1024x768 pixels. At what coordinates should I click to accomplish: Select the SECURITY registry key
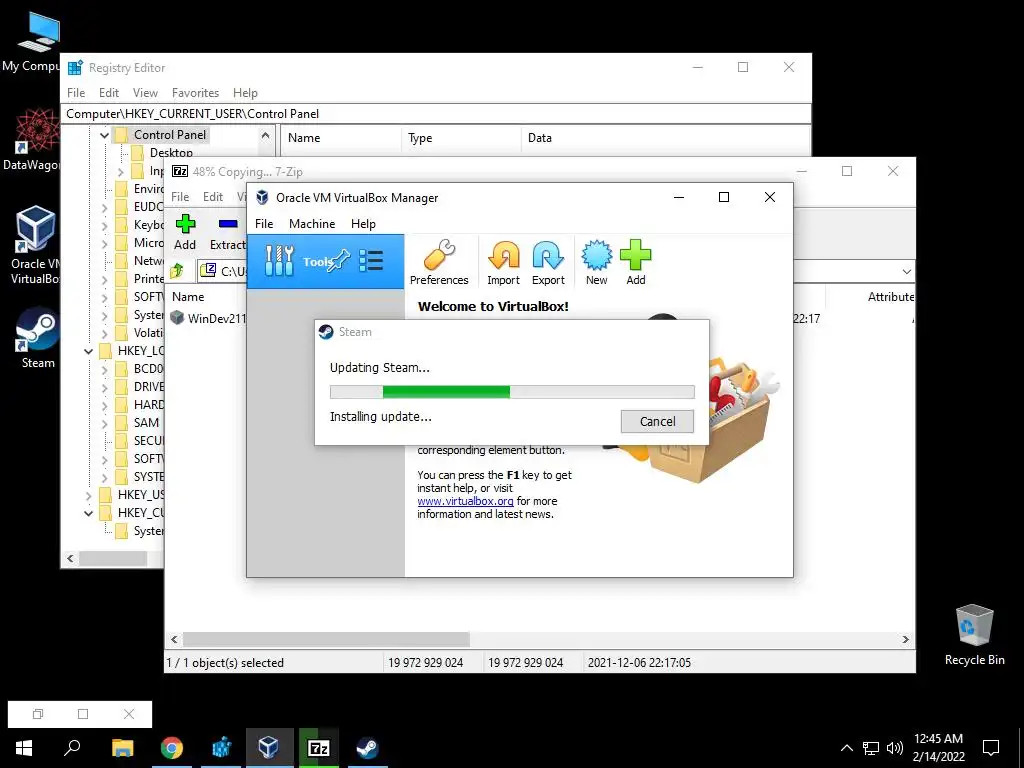(149, 441)
